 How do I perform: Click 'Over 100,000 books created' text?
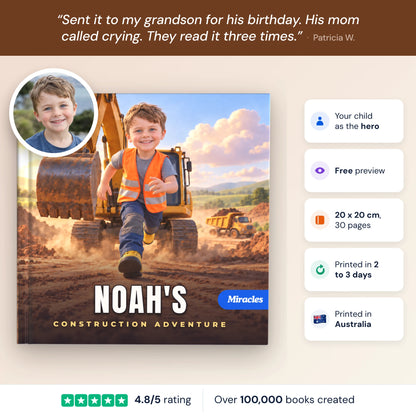284,400
